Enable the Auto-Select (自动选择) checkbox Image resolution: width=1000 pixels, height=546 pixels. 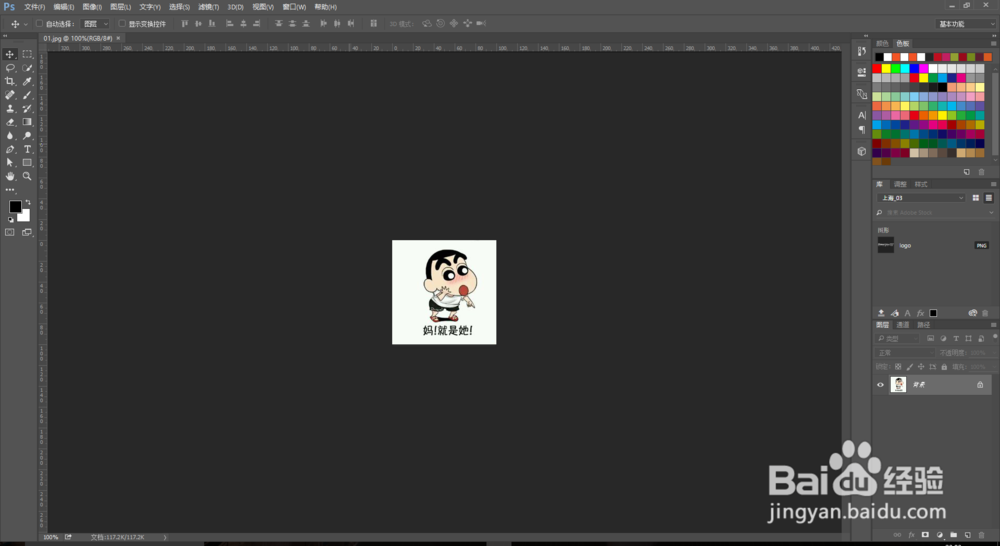40,24
